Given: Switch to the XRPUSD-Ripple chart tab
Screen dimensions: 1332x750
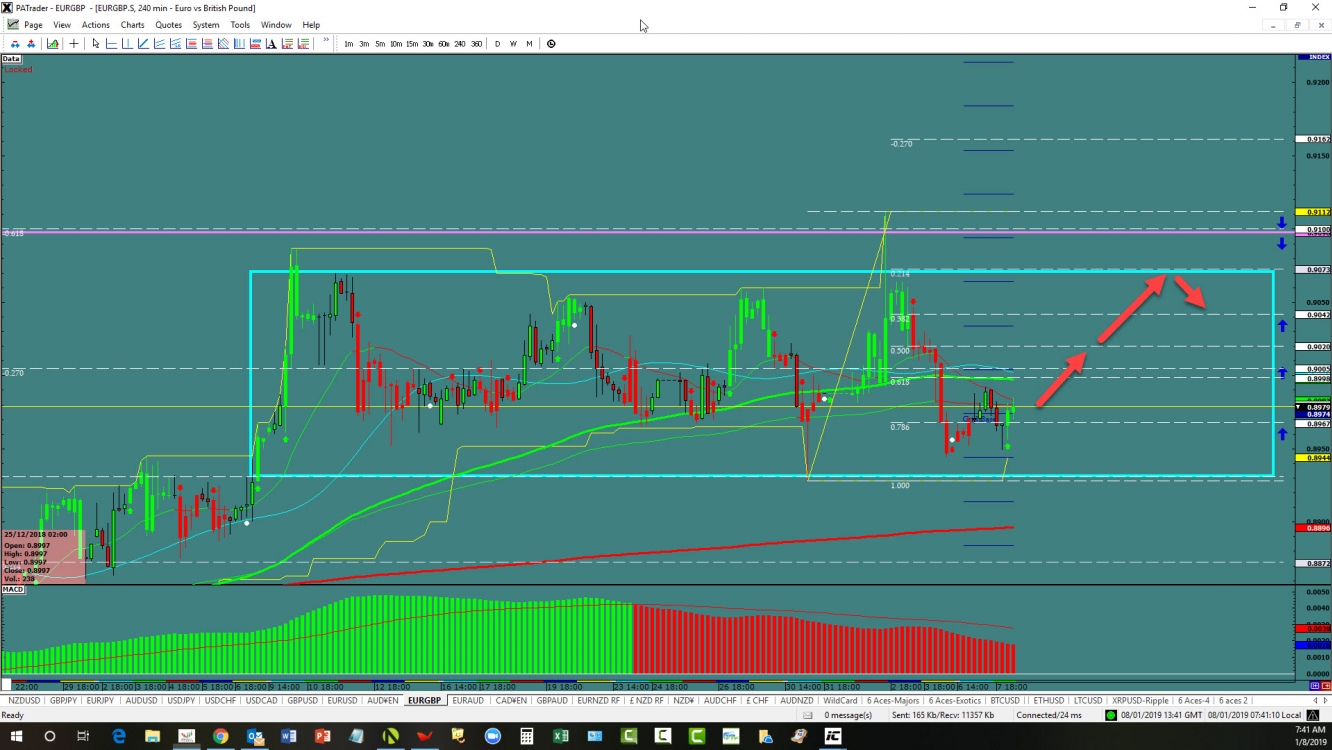Looking at the screenshot, I should click(1141, 701).
